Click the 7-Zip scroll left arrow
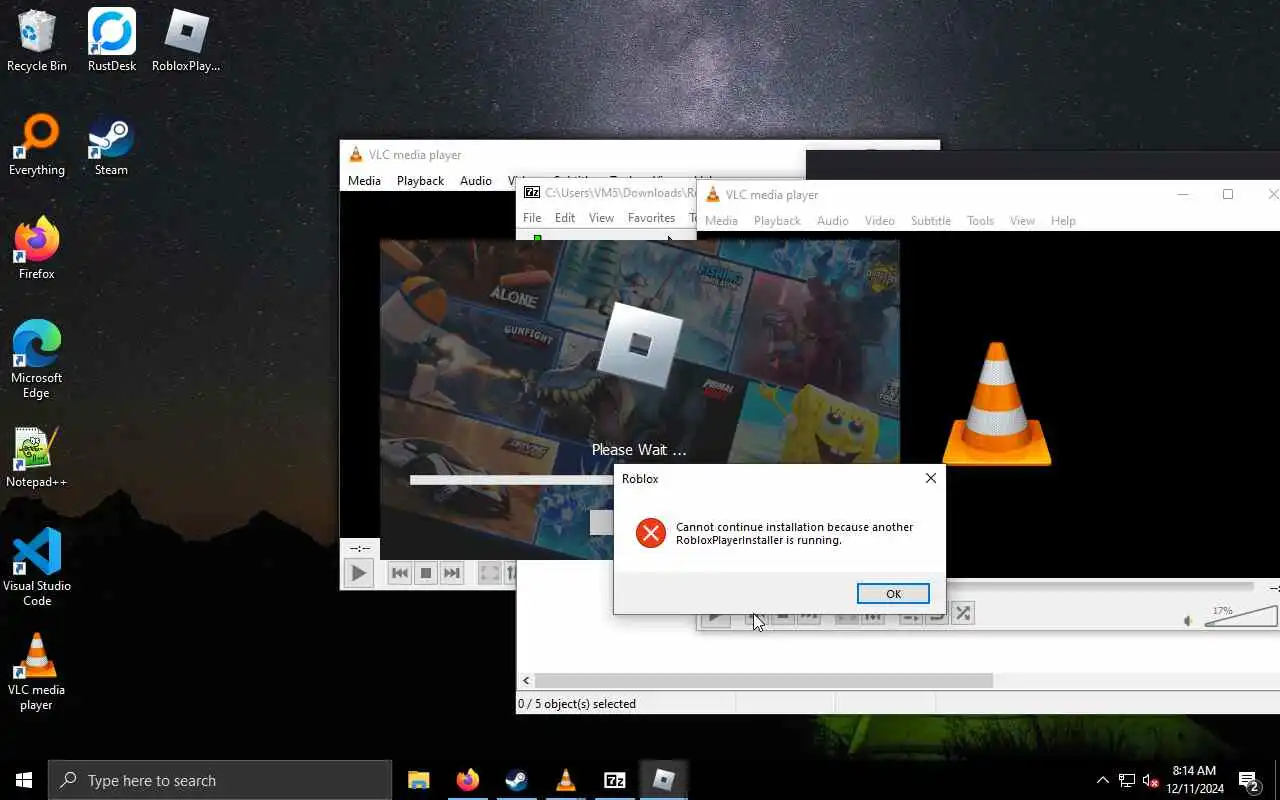The image size is (1280, 800). click(526, 681)
